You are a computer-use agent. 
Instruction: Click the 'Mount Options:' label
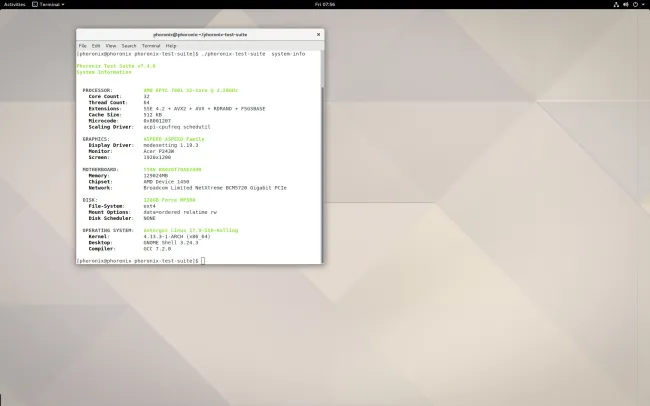[110, 212]
